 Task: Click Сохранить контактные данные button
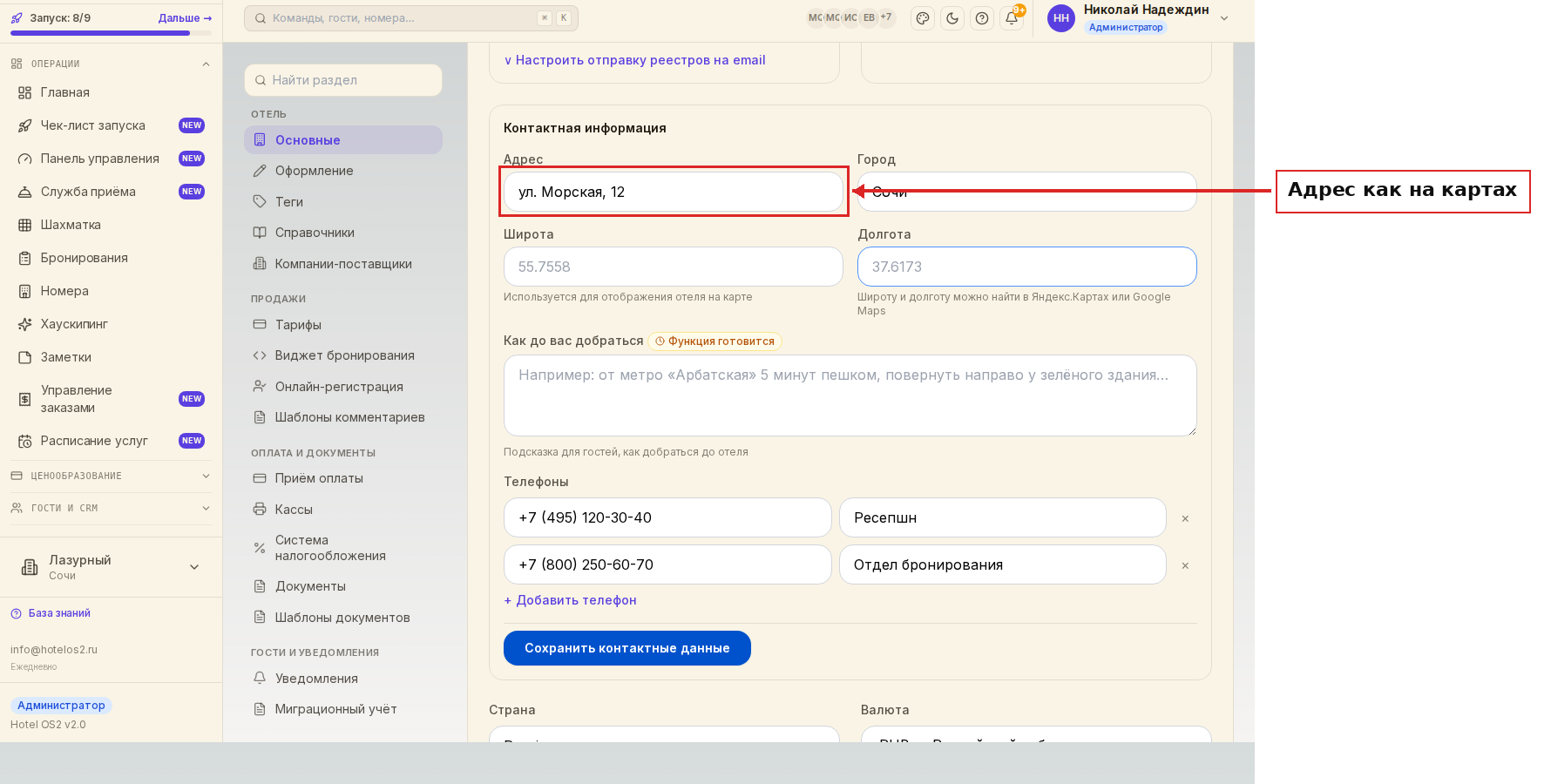(627, 648)
